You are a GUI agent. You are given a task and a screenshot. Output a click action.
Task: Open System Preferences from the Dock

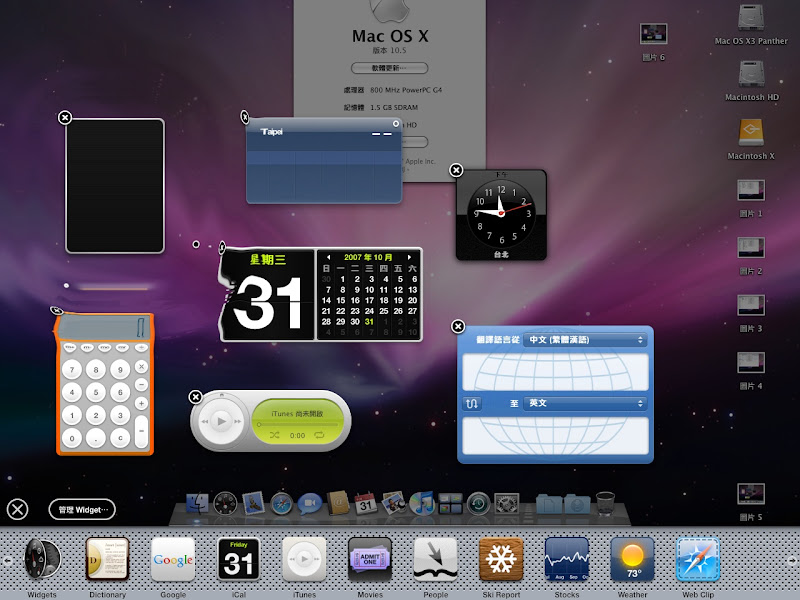pos(507,504)
